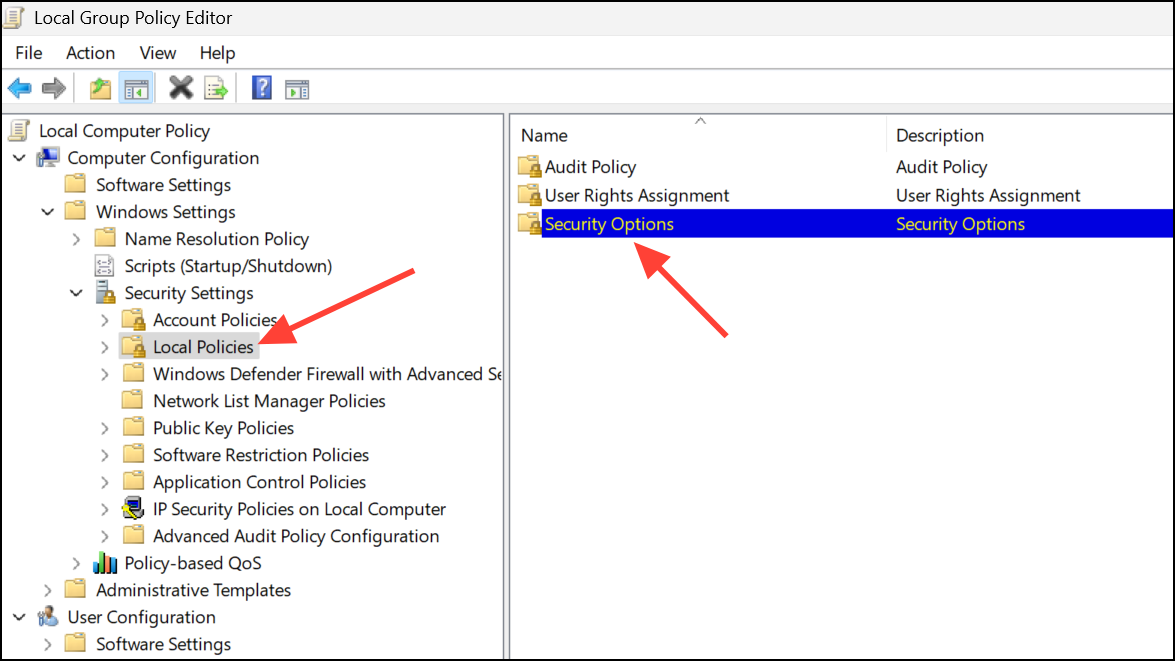This screenshot has height=661, width=1175.
Task: Click the Up One Level folder icon
Action: tap(100, 88)
